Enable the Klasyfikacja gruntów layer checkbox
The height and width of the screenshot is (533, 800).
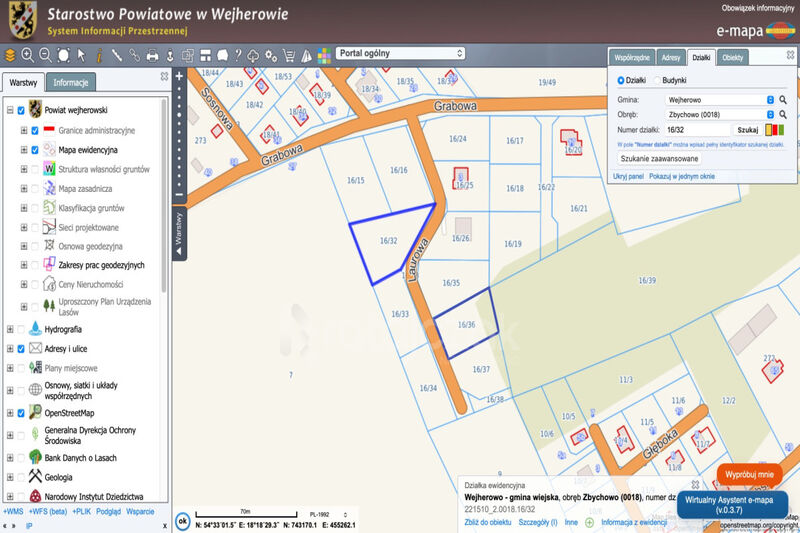pyautogui.click(x=35, y=208)
